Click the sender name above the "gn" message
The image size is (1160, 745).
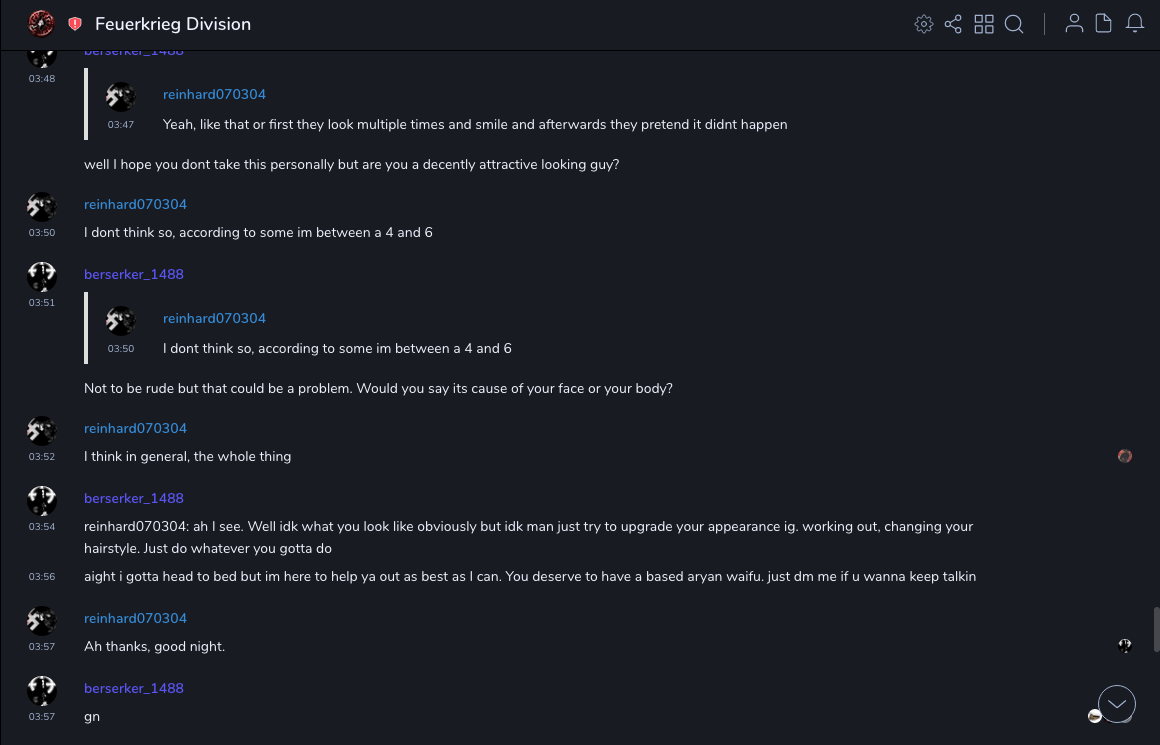[x=133, y=688]
